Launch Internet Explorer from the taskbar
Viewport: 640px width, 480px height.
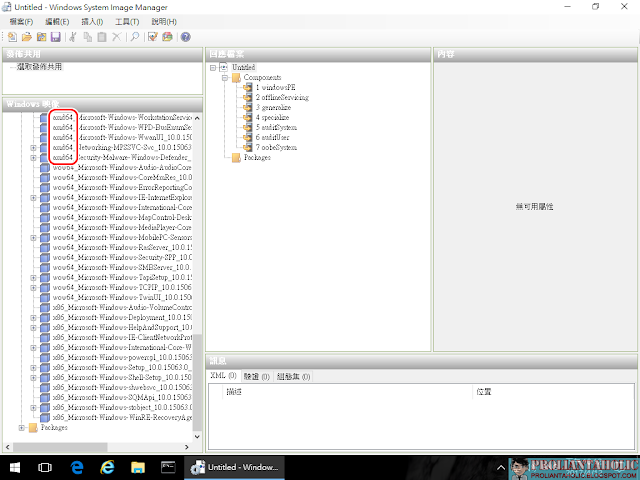click(107, 468)
